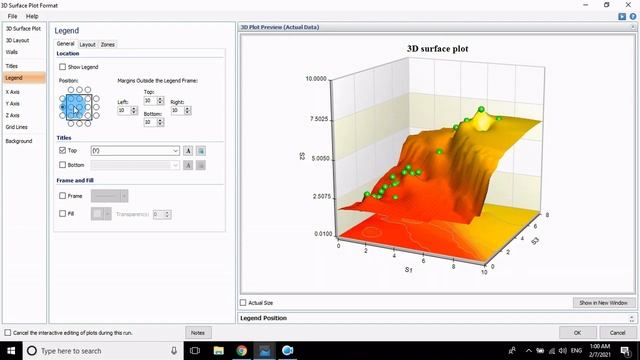Check Cancel the interactive editing of plots
Image resolution: width=640 pixels, height=360 pixels.
[8, 333]
